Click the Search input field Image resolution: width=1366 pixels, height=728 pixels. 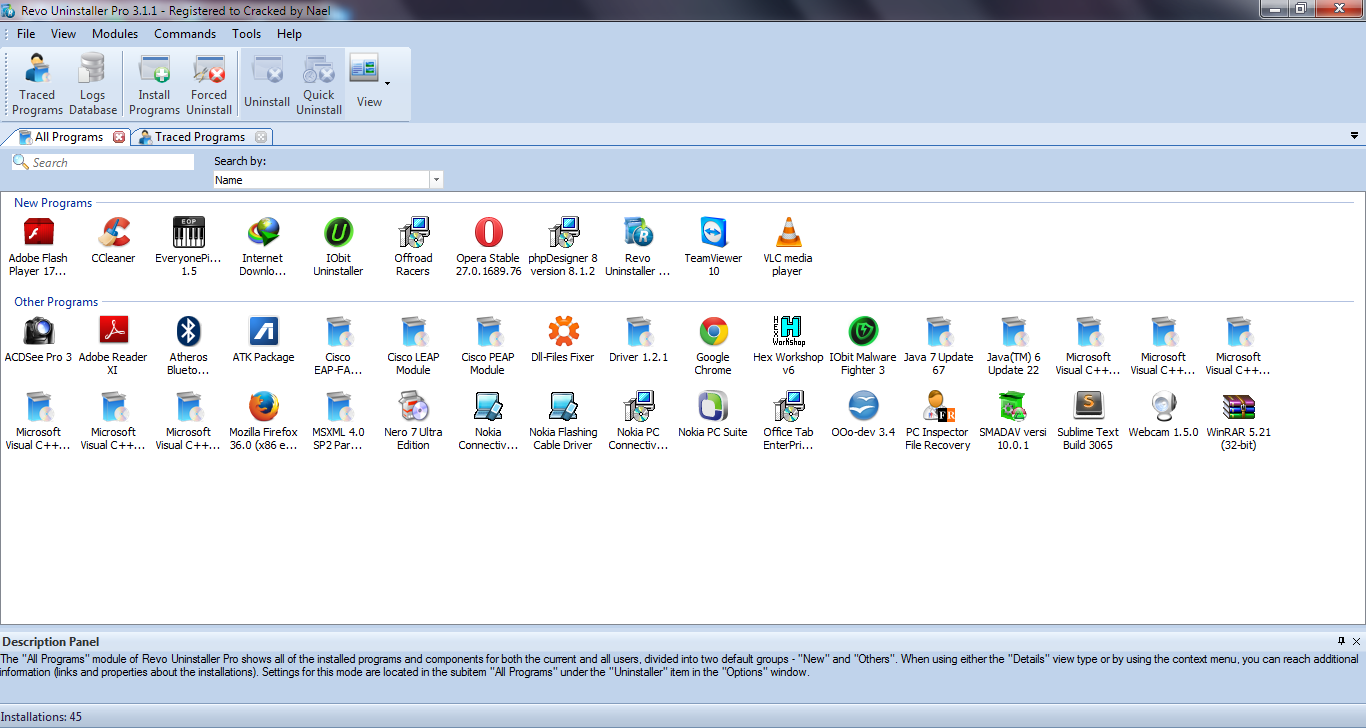[x=103, y=162]
